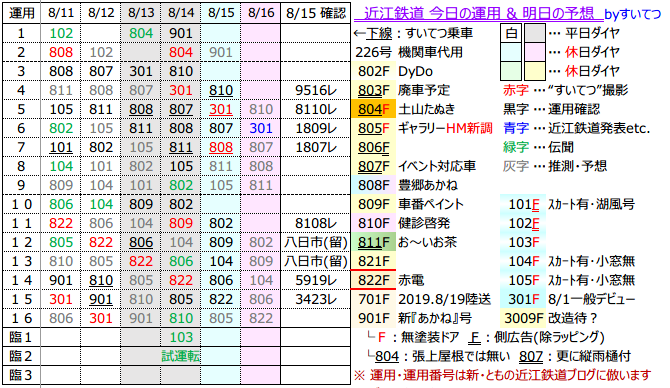This screenshot has width=670, height=388.
Task: Select the 5919レ confirmation cell
Action: (x=316, y=280)
